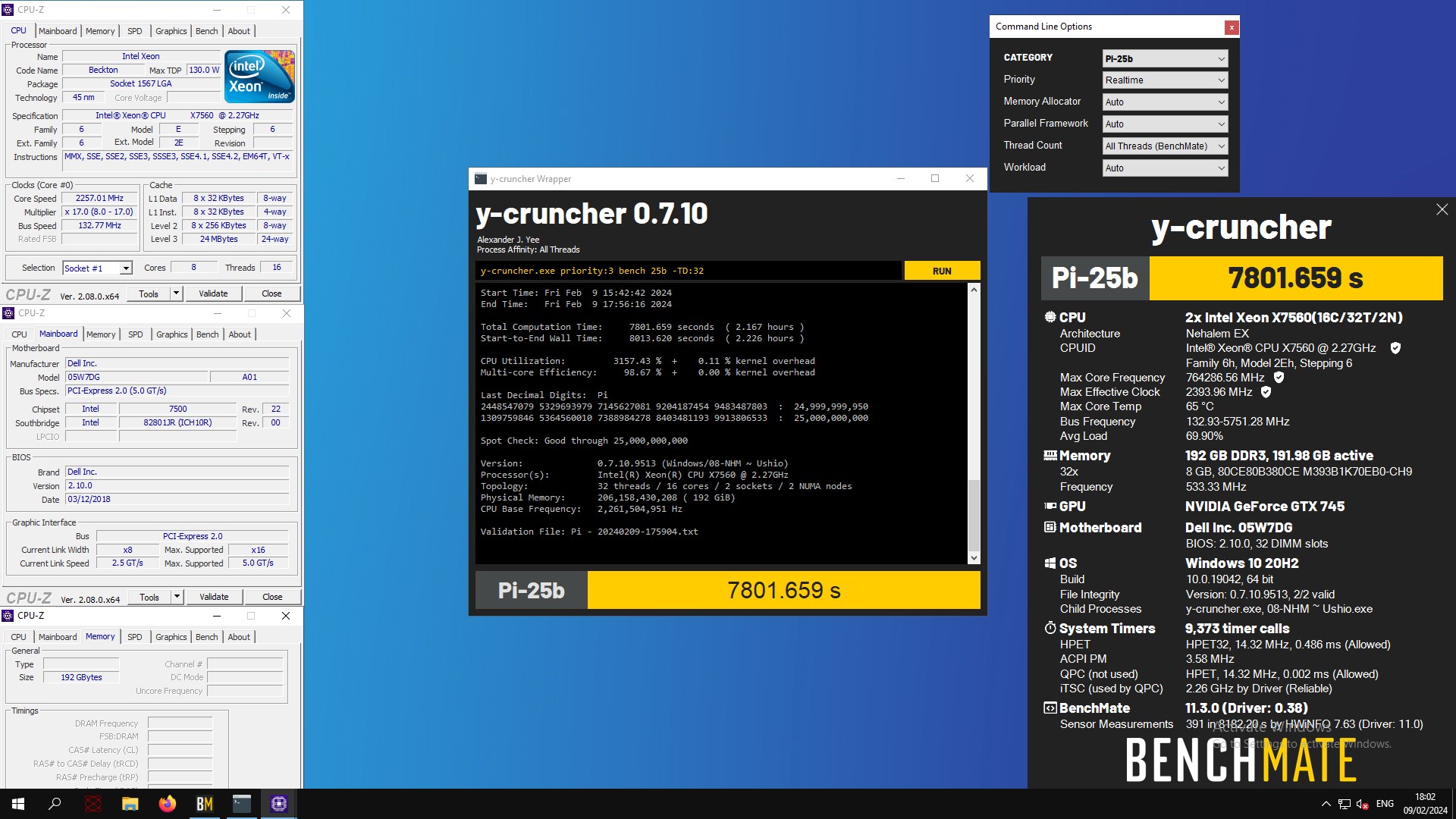1456x819 pixels.
Task: Switch to CPU-Z taskbar icon
Action: [279, 804]
